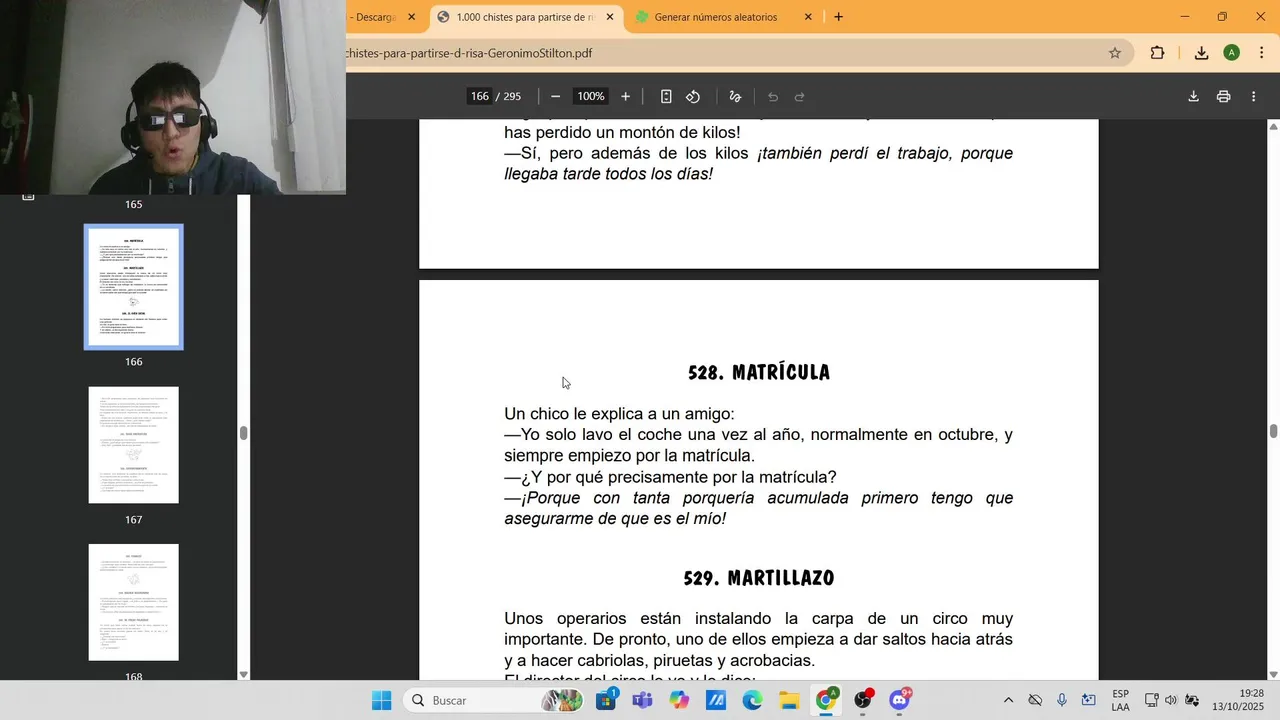Show hidden system tray icons

click(x=1008, y=700)
